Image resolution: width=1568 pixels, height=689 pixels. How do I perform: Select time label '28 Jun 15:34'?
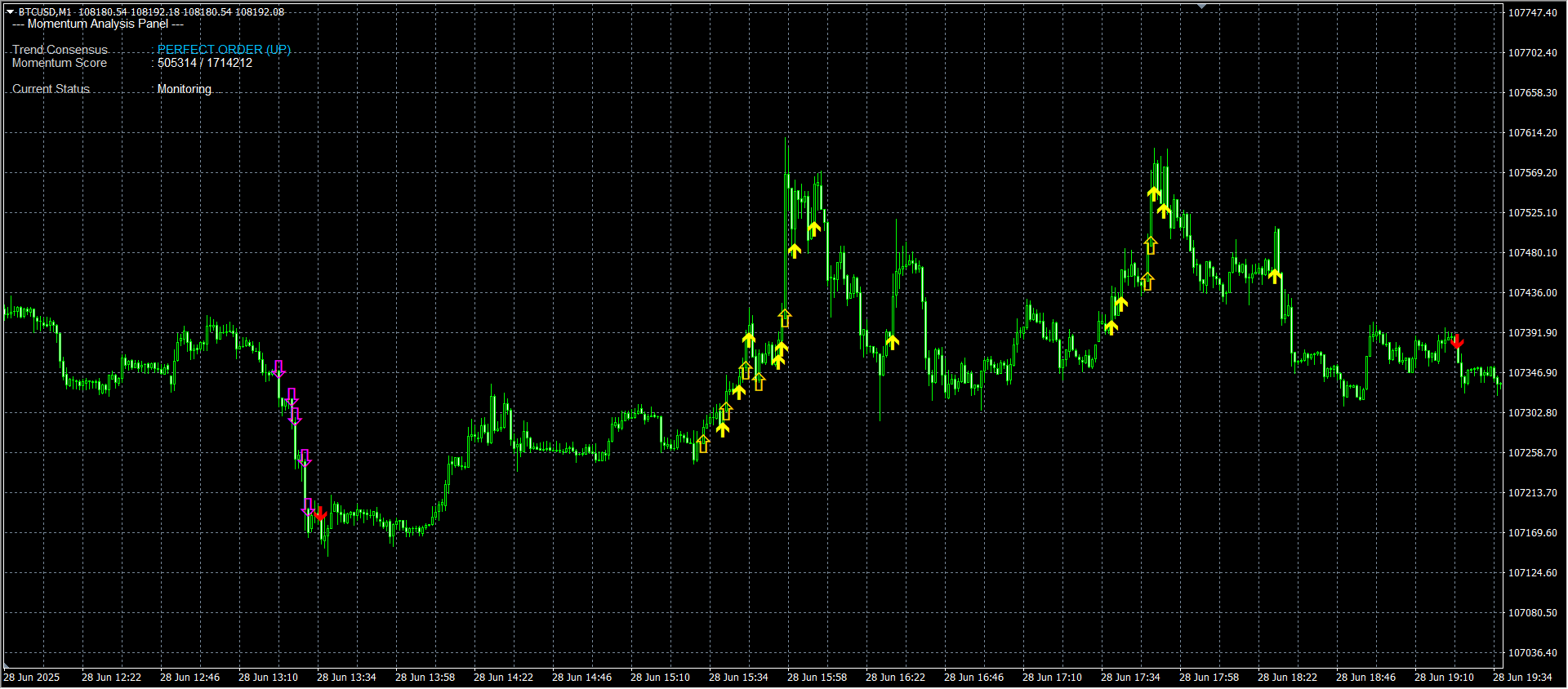[x=739, y=678]
